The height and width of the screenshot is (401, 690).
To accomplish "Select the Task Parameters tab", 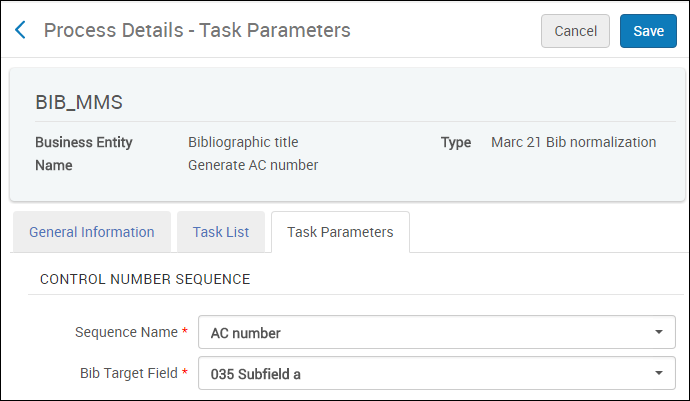I will tap(340, 232).
